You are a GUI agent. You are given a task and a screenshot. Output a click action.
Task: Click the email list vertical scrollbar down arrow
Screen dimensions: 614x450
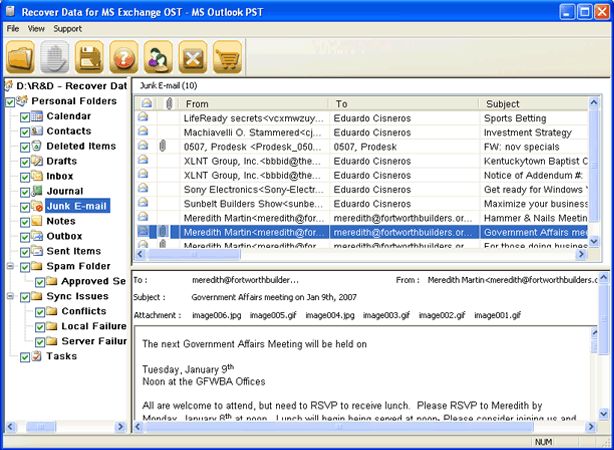594,241
